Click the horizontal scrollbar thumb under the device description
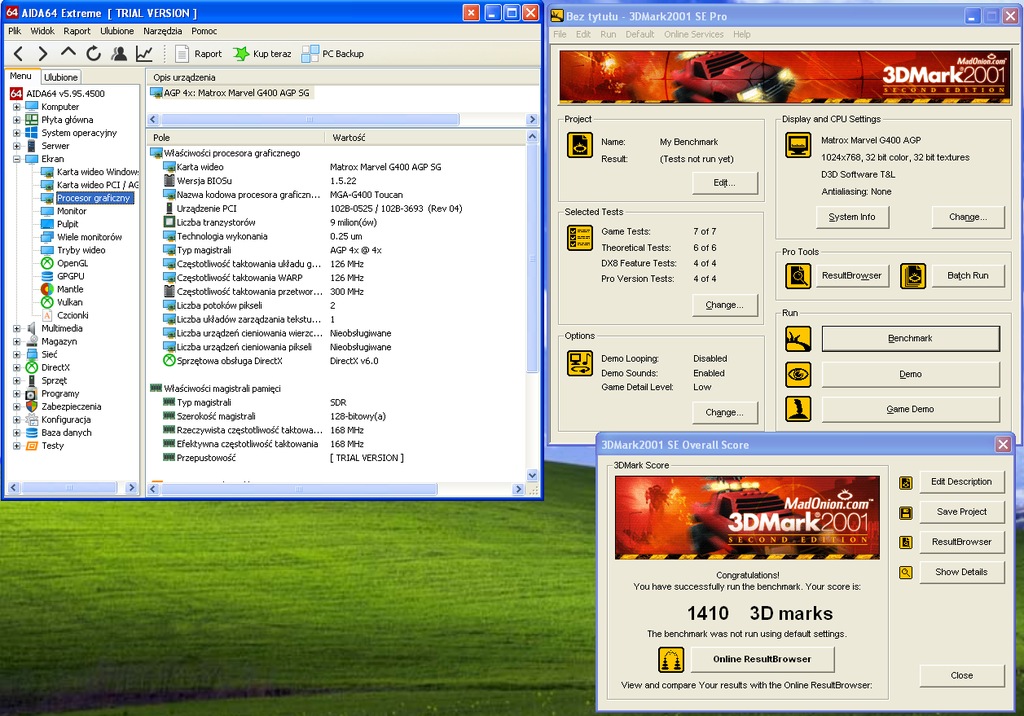This screenshot has height=716, width=1024. 310,120
